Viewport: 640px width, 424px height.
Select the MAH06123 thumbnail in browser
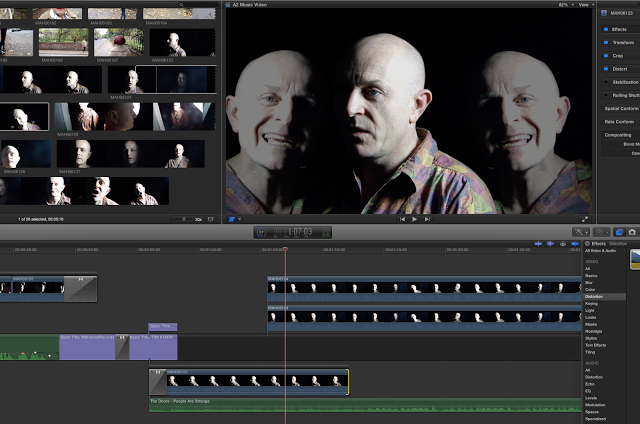pyautogui.click(x=182, y=42)
